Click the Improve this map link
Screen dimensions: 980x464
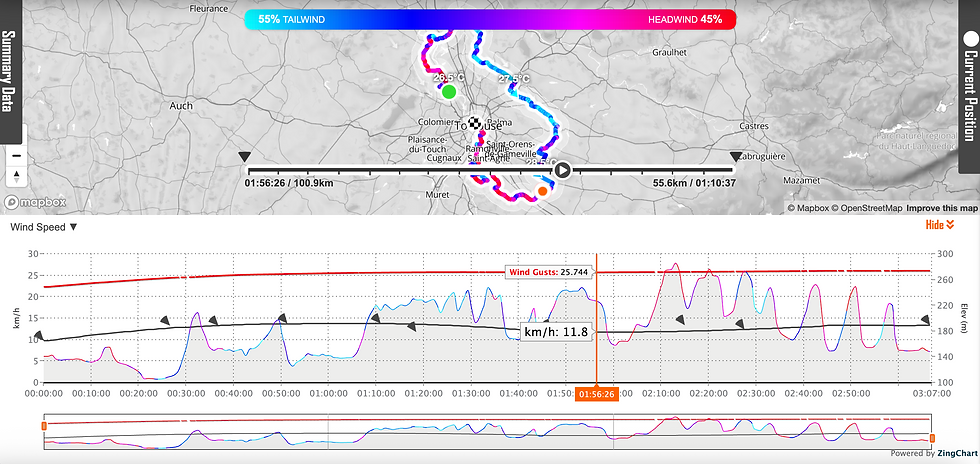pyautogui.click(x=942, y=208)
